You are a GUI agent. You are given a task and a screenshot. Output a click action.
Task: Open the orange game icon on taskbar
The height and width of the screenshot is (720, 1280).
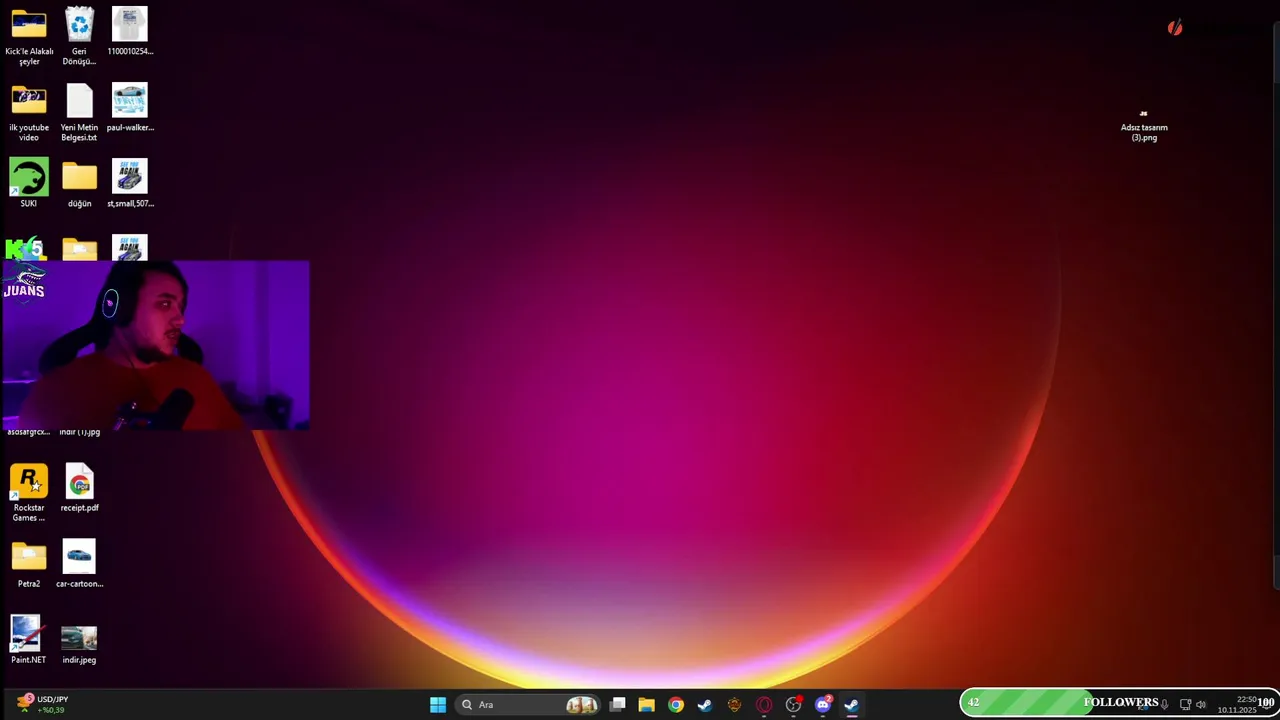[735, 705]
